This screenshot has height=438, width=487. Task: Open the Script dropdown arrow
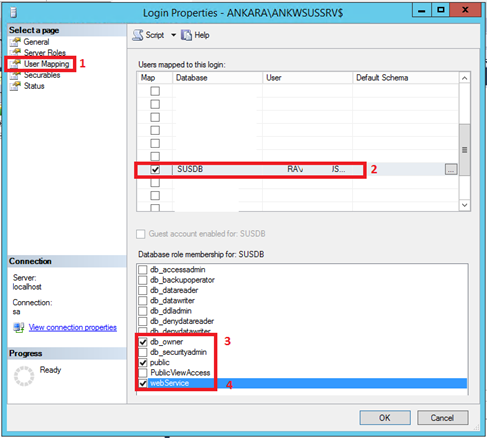173,35
